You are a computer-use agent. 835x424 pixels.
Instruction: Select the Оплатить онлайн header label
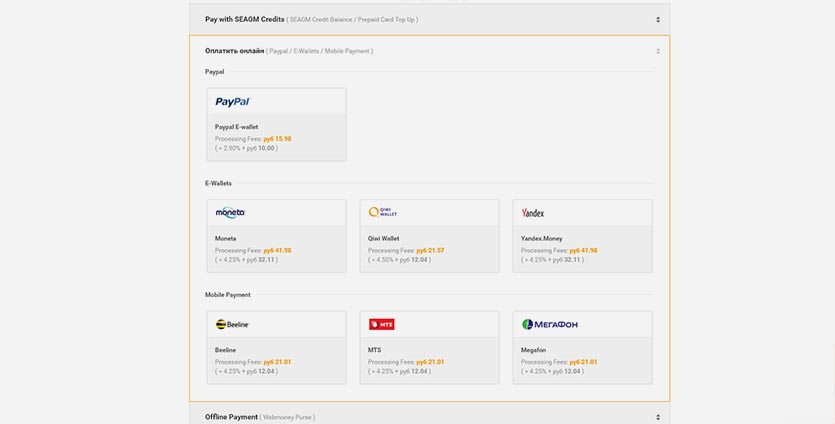(x=235, y=50)
